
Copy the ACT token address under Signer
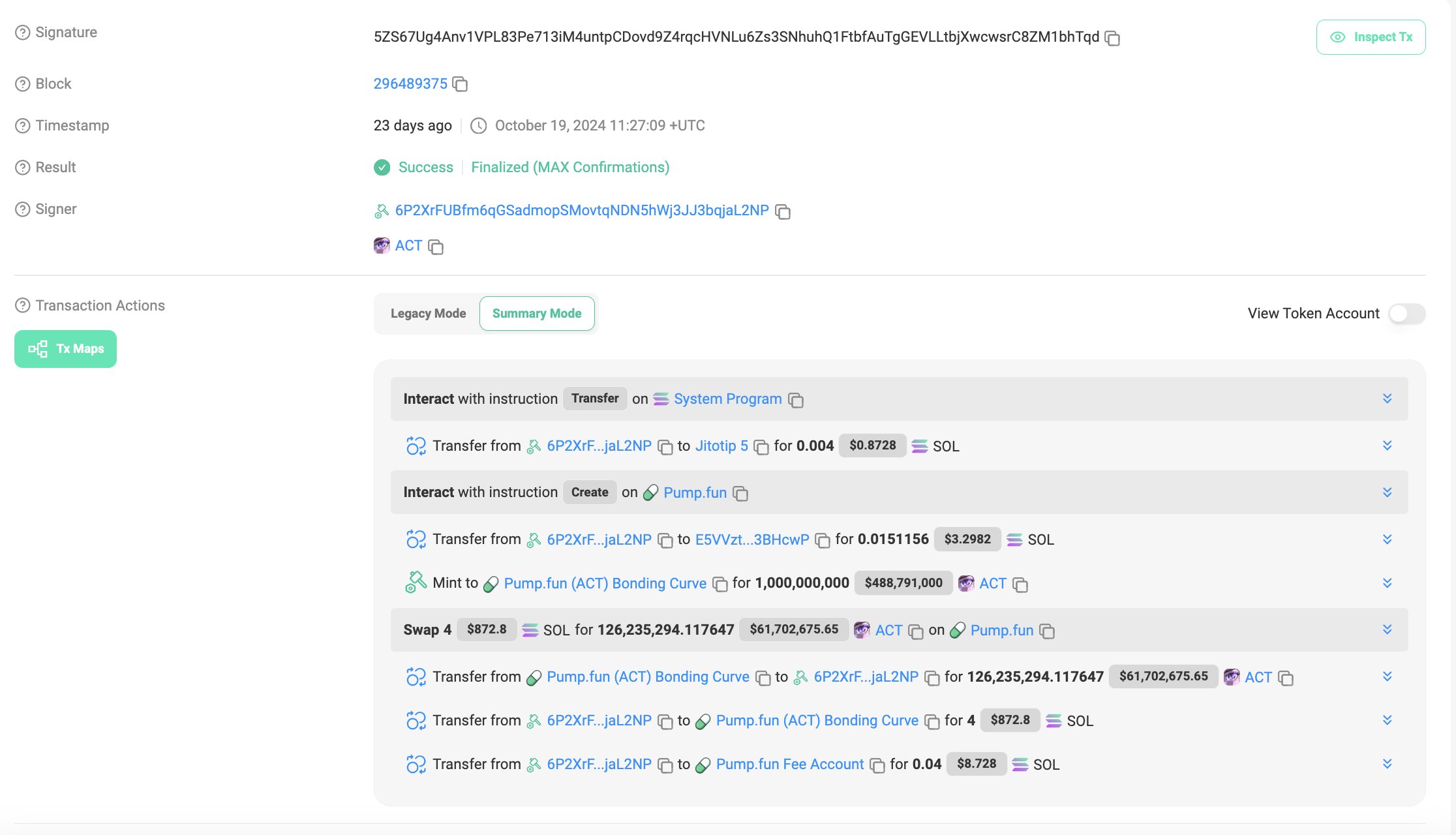(x=436, y=247)
